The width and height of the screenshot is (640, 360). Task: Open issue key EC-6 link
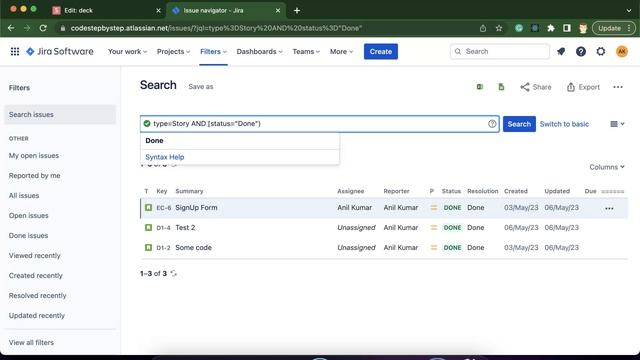[x=164, y=208]
